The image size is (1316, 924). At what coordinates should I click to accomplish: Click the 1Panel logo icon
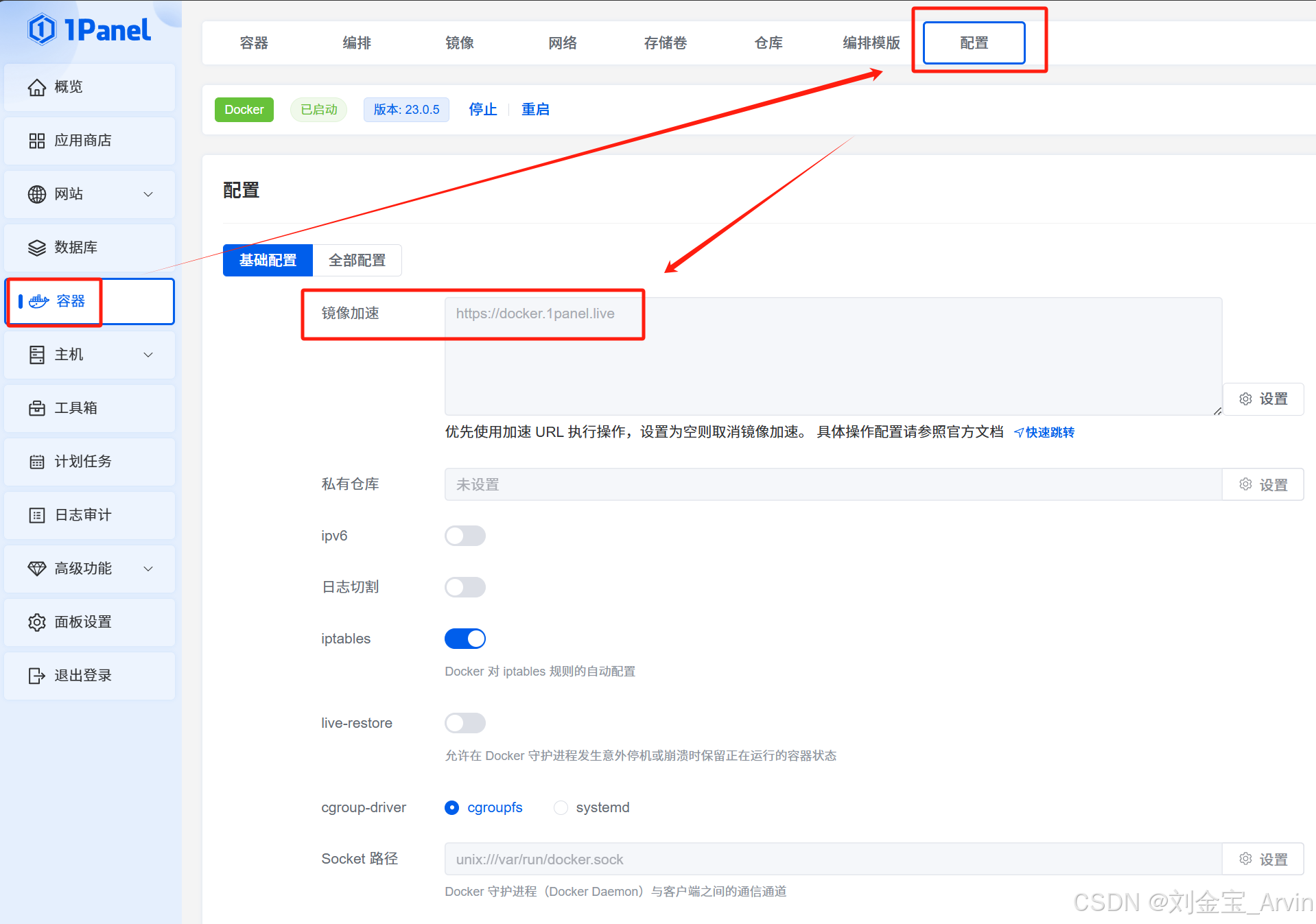pos(42,29)
